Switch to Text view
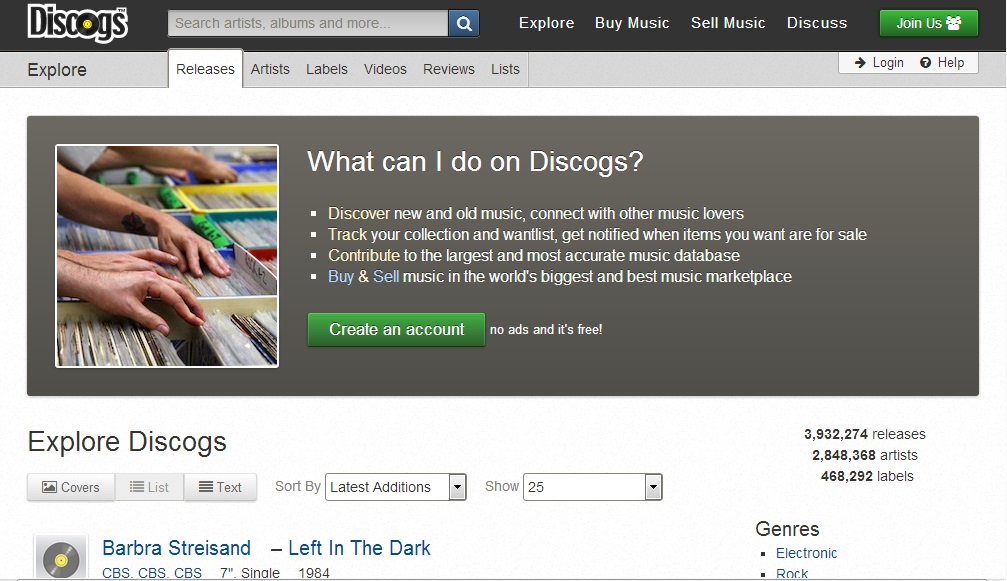 coord(220,487)
